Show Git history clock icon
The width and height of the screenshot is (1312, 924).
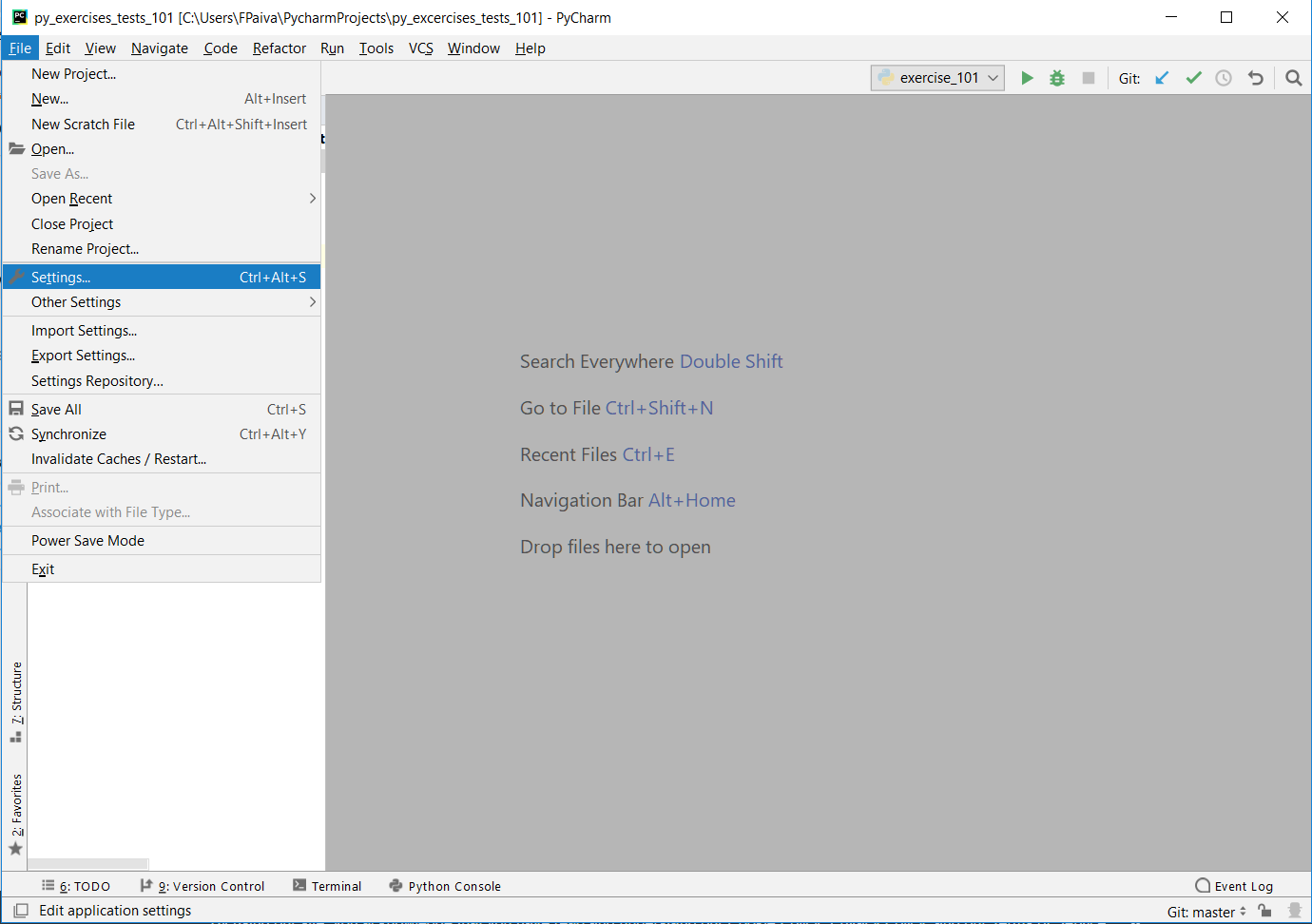pyautogui.click(x=1224, y=78)
